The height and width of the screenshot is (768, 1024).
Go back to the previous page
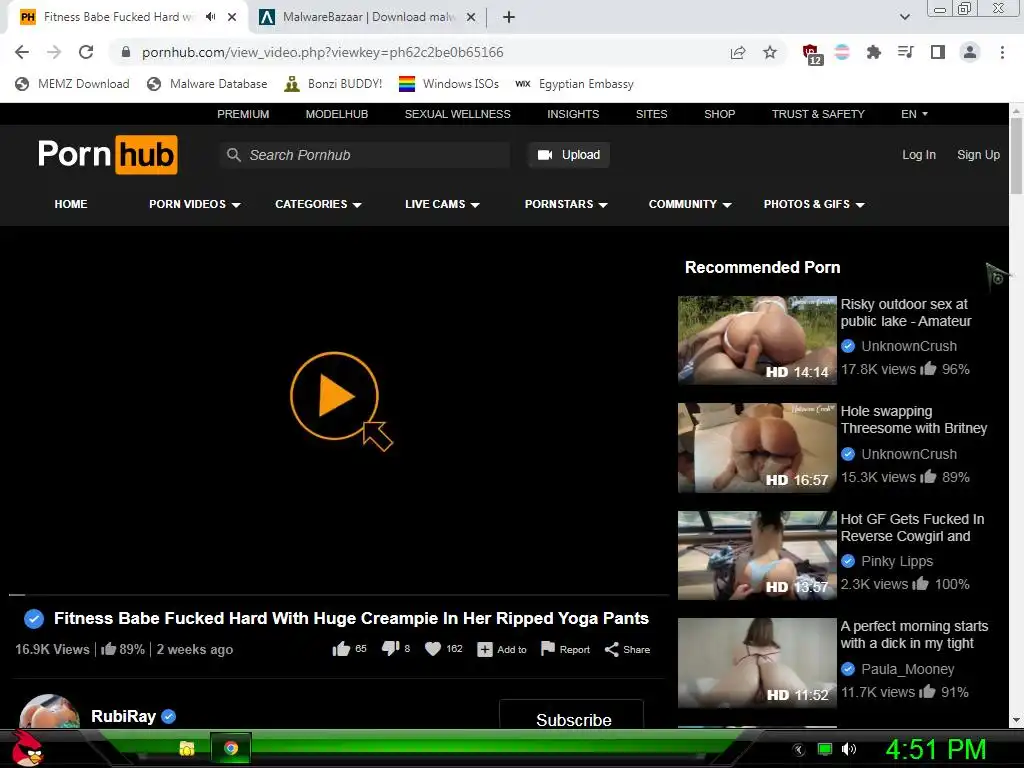pos(22,52)
